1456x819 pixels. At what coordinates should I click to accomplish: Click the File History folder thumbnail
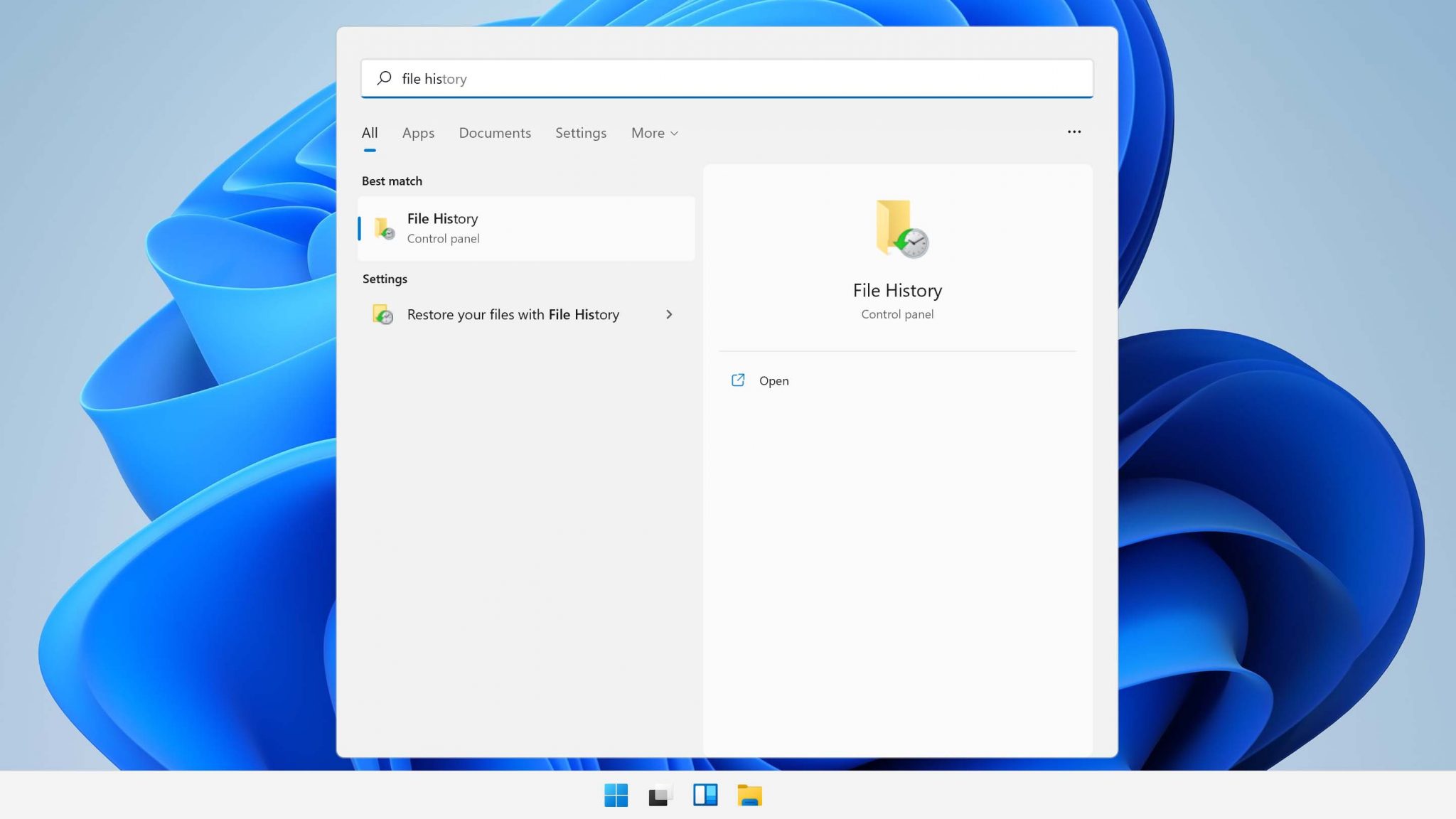(x=897, y=228)
